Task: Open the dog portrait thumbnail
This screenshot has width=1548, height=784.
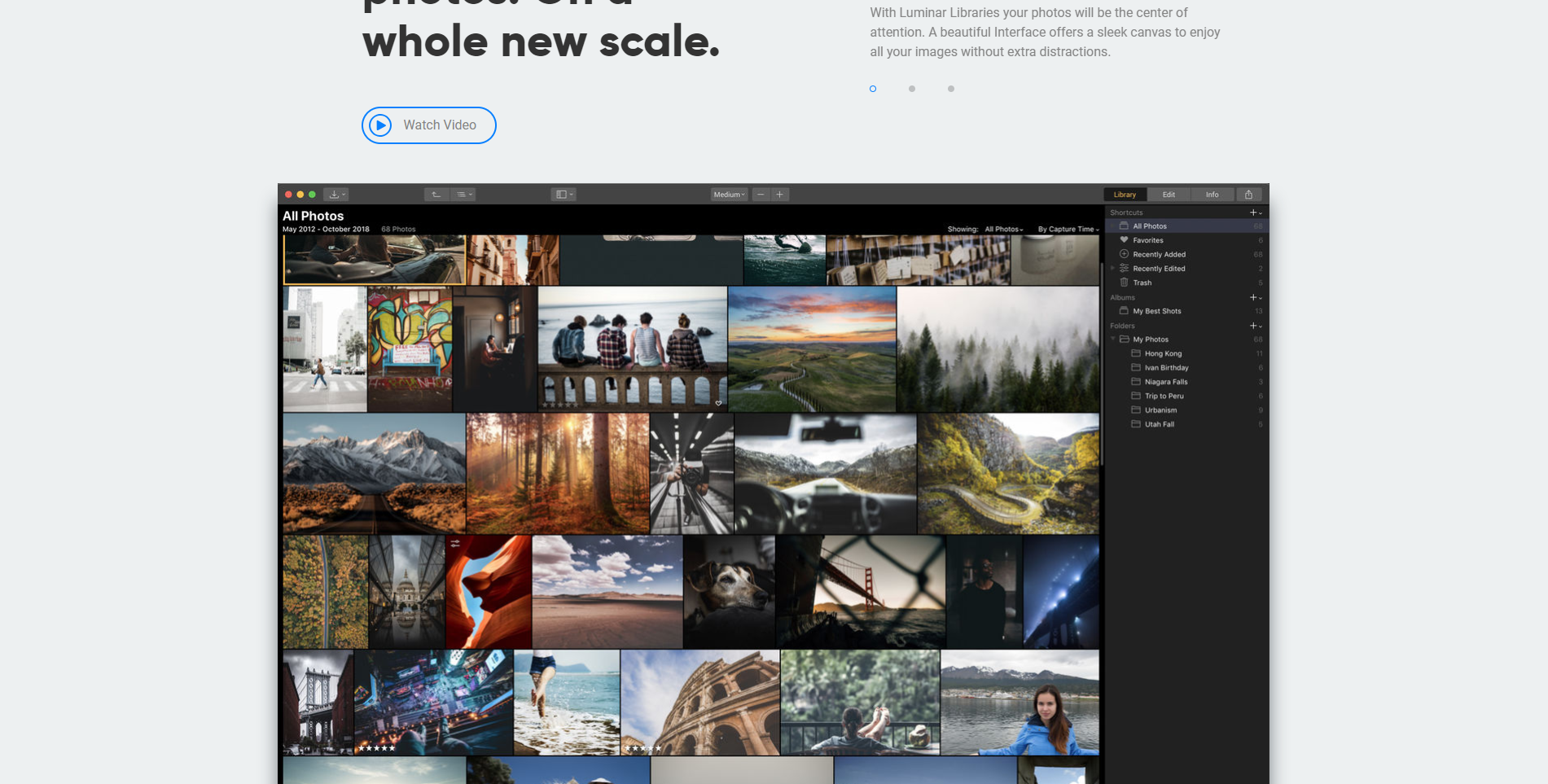Action: (729, 591)
